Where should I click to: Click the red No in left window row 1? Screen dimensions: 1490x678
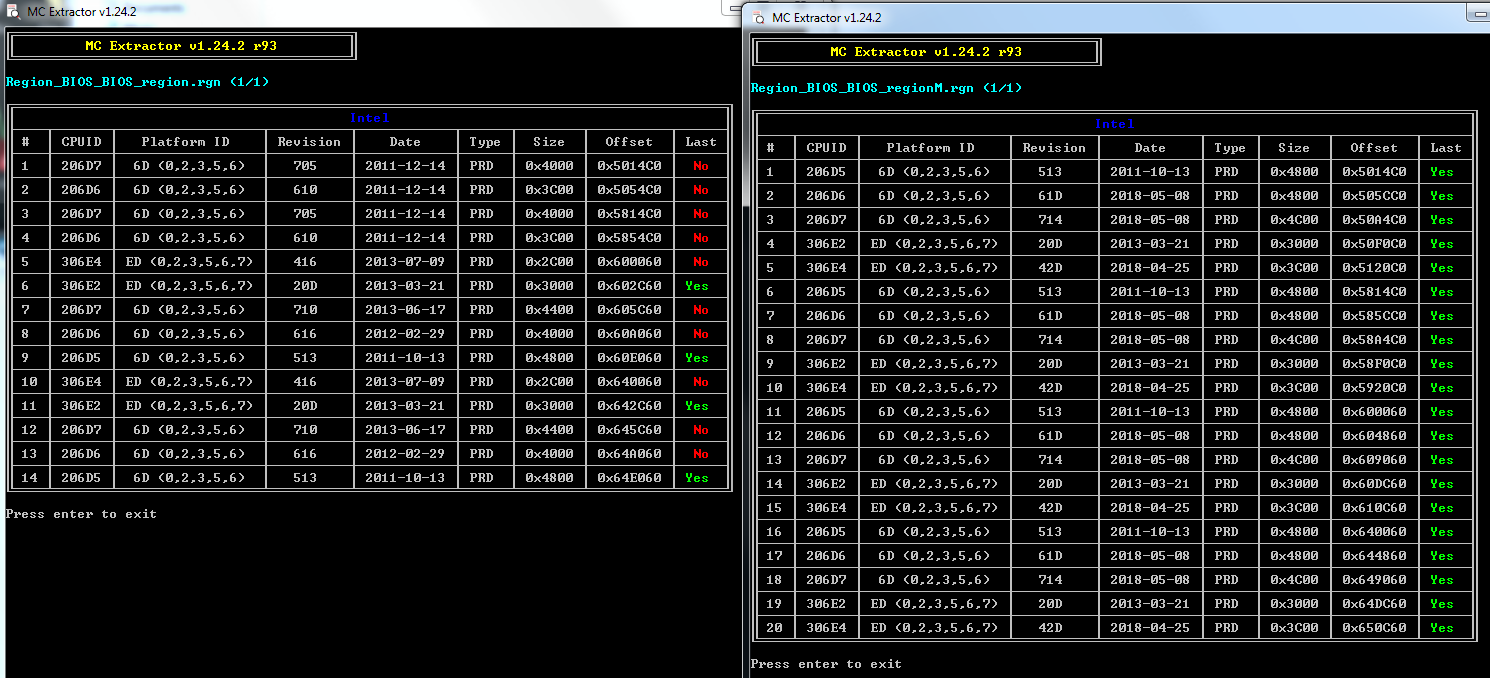tap(701, 166)
